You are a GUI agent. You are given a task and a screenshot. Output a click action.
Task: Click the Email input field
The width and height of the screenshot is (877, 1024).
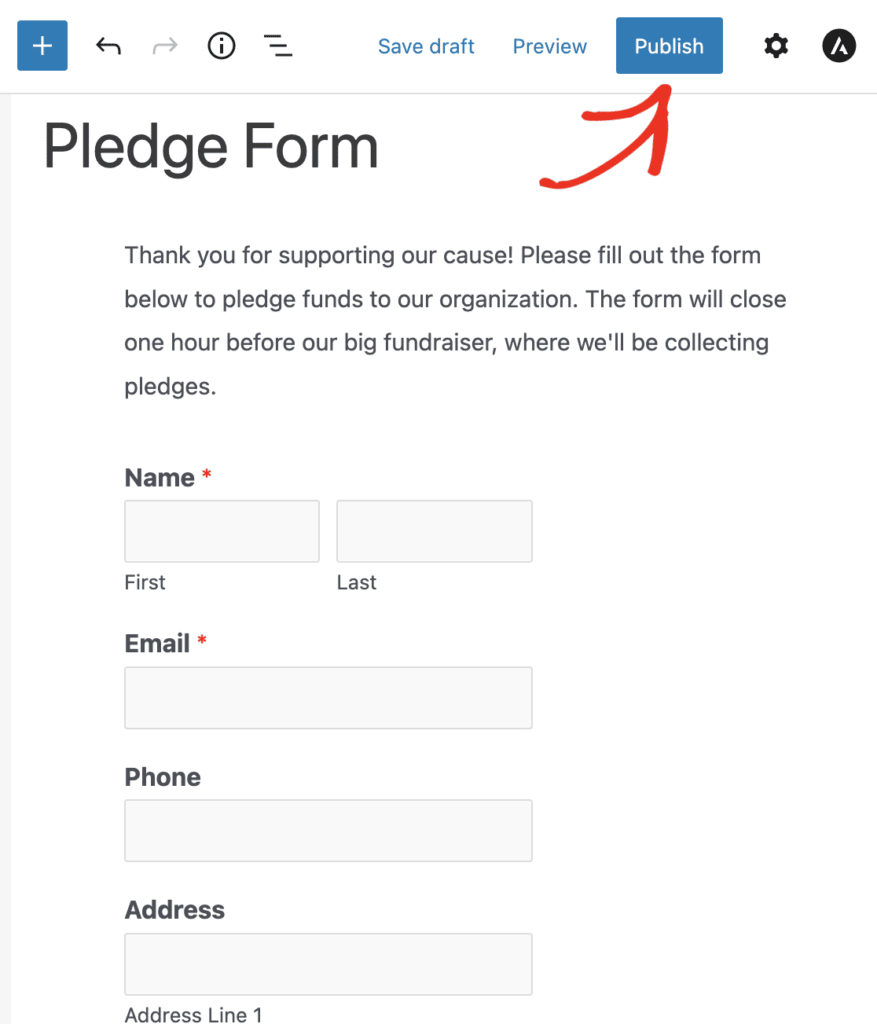pyautogui.click(x=328, y=697)
